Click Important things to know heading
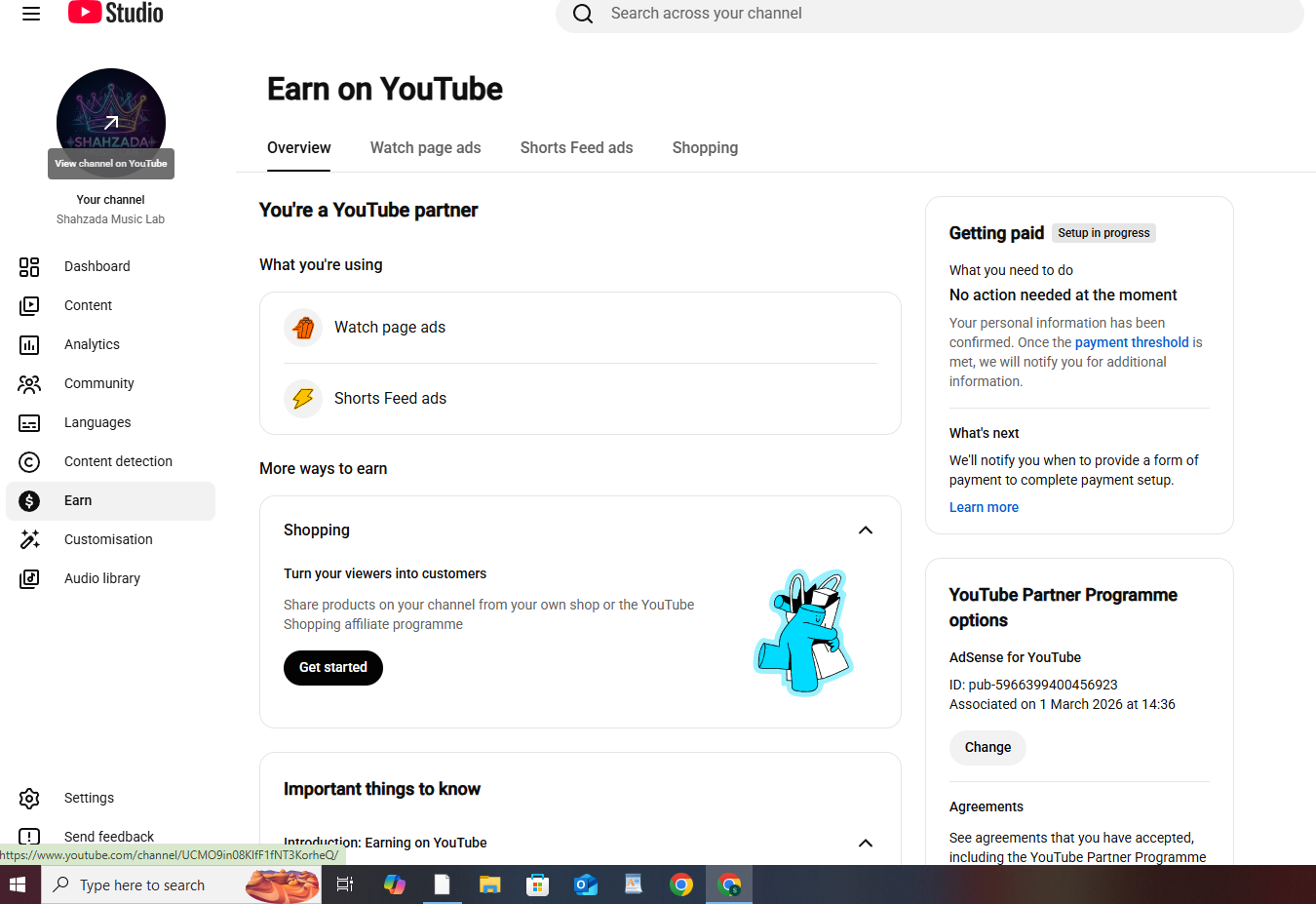 pyautogui.click(x=382, y=789)
